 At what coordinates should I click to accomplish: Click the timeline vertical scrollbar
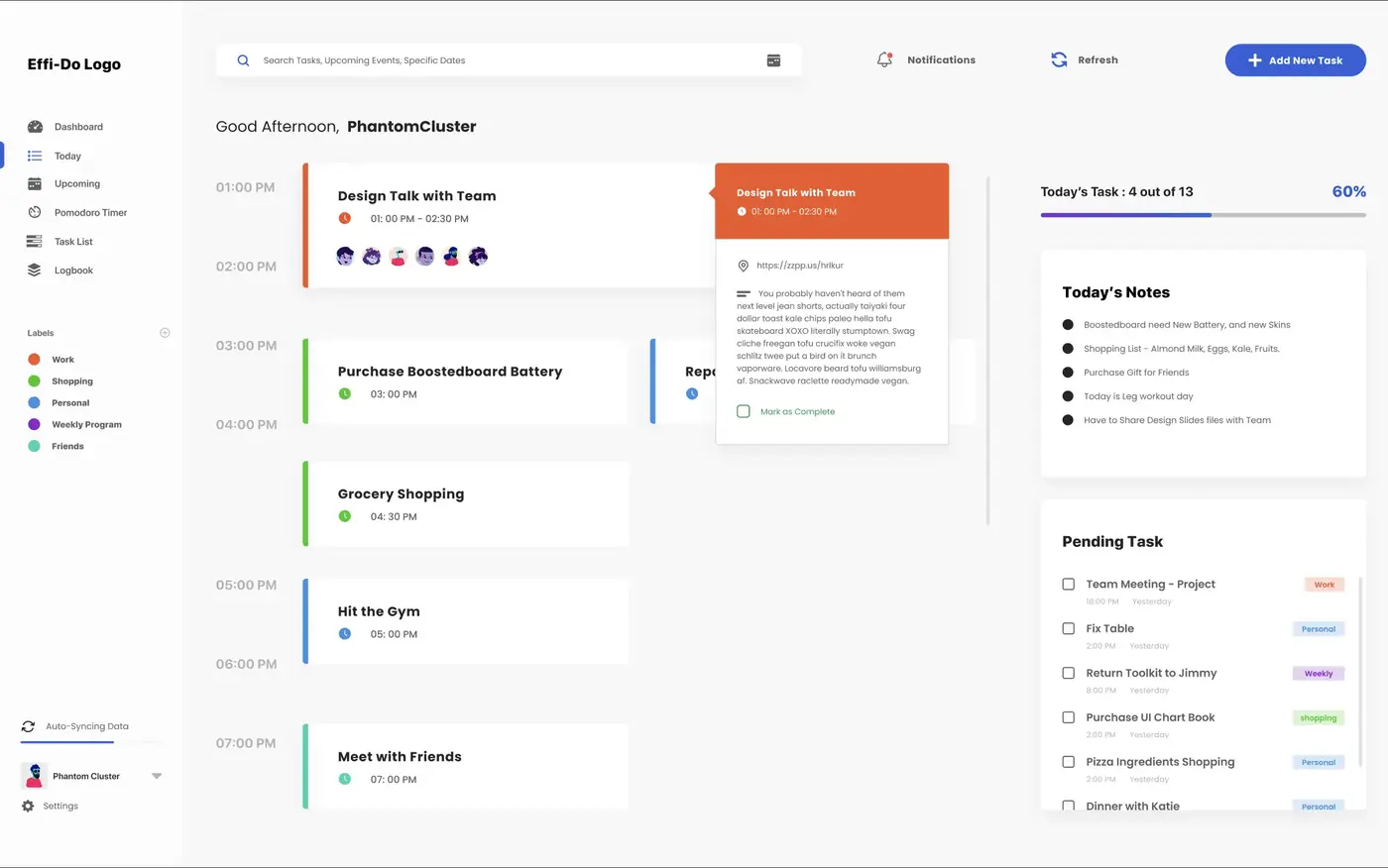987,351
